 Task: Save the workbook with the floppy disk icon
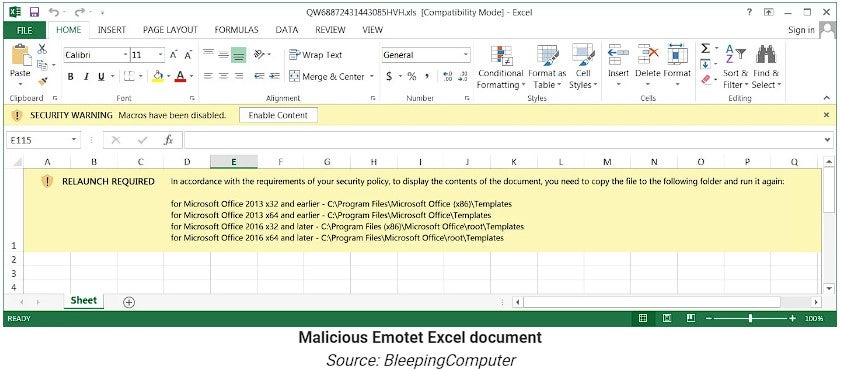point(34,12)
